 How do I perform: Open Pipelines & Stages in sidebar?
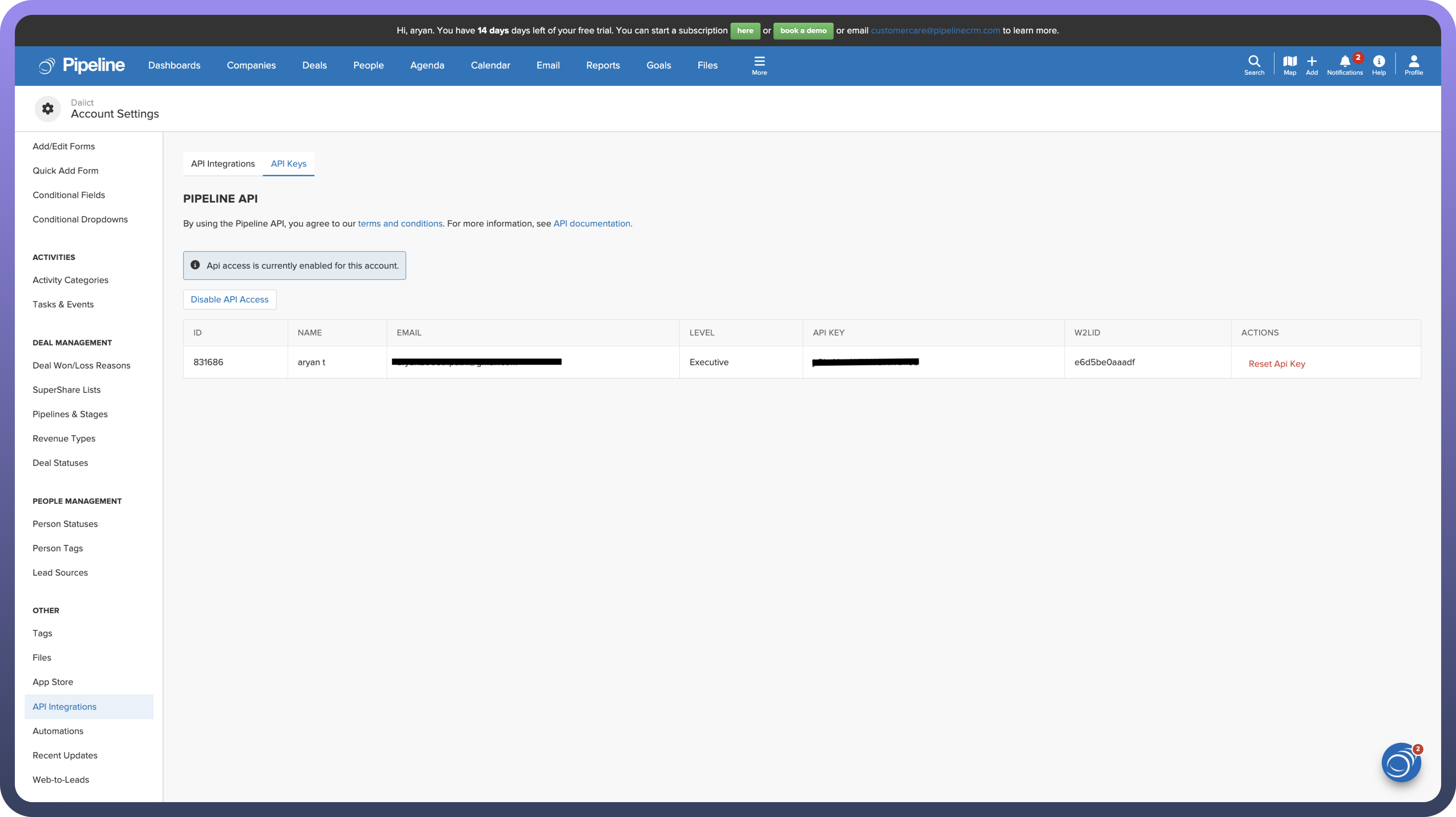click(70, 414)
